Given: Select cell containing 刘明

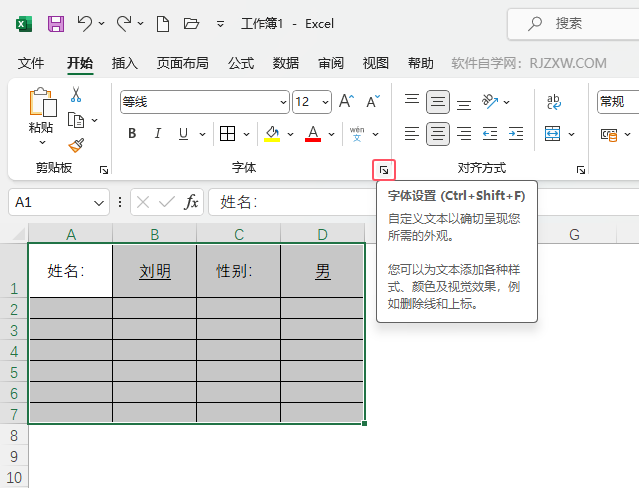Looking at the screenshot, I should [154, 271].
